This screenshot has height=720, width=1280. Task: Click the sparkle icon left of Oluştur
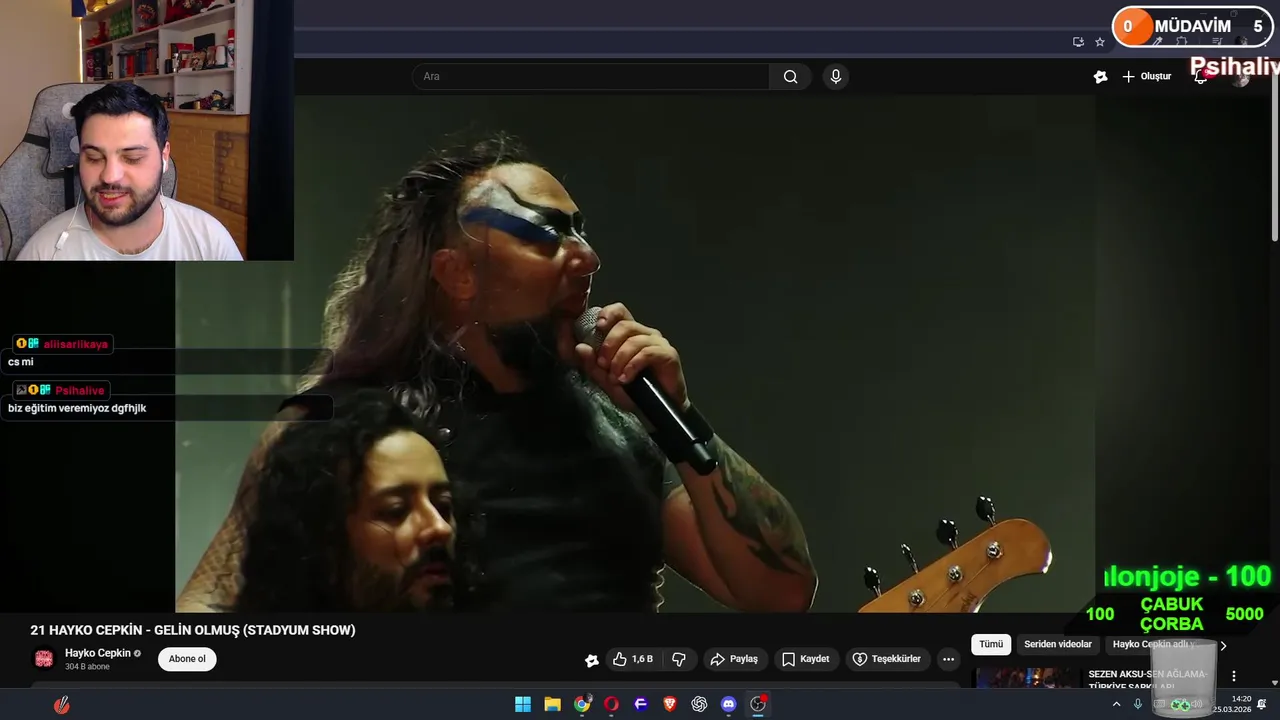point(1101,77)
